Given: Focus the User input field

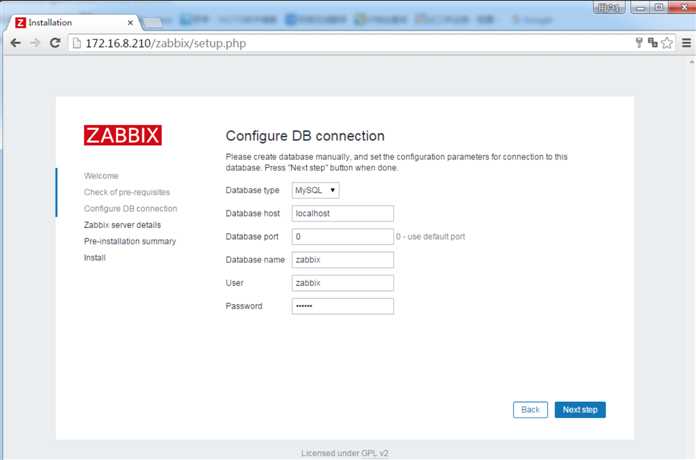Looking at the screenshot, I should point(343,283).
